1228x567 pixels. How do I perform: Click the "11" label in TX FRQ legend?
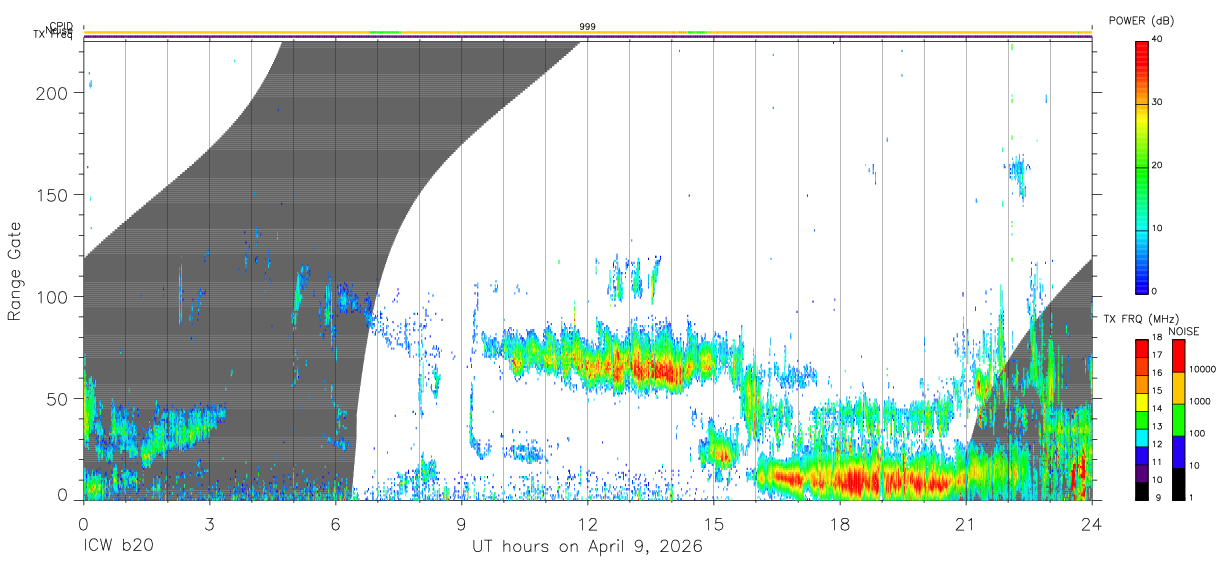1156,463
